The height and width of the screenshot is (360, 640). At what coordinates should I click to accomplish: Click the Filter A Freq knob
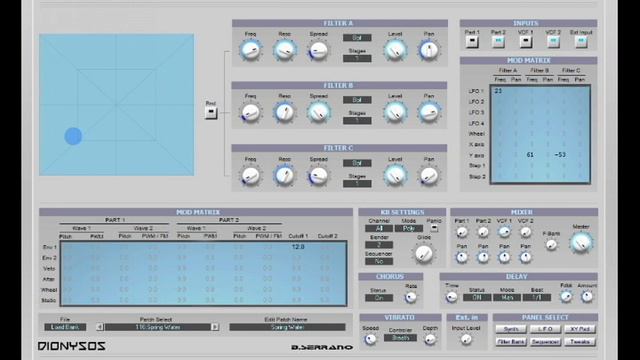[250, 51]
